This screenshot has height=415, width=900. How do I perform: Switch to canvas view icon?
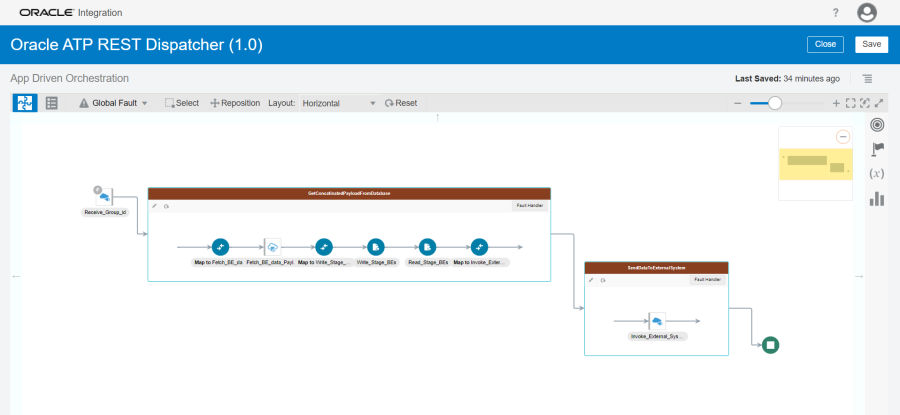click(x=25, y=103)
